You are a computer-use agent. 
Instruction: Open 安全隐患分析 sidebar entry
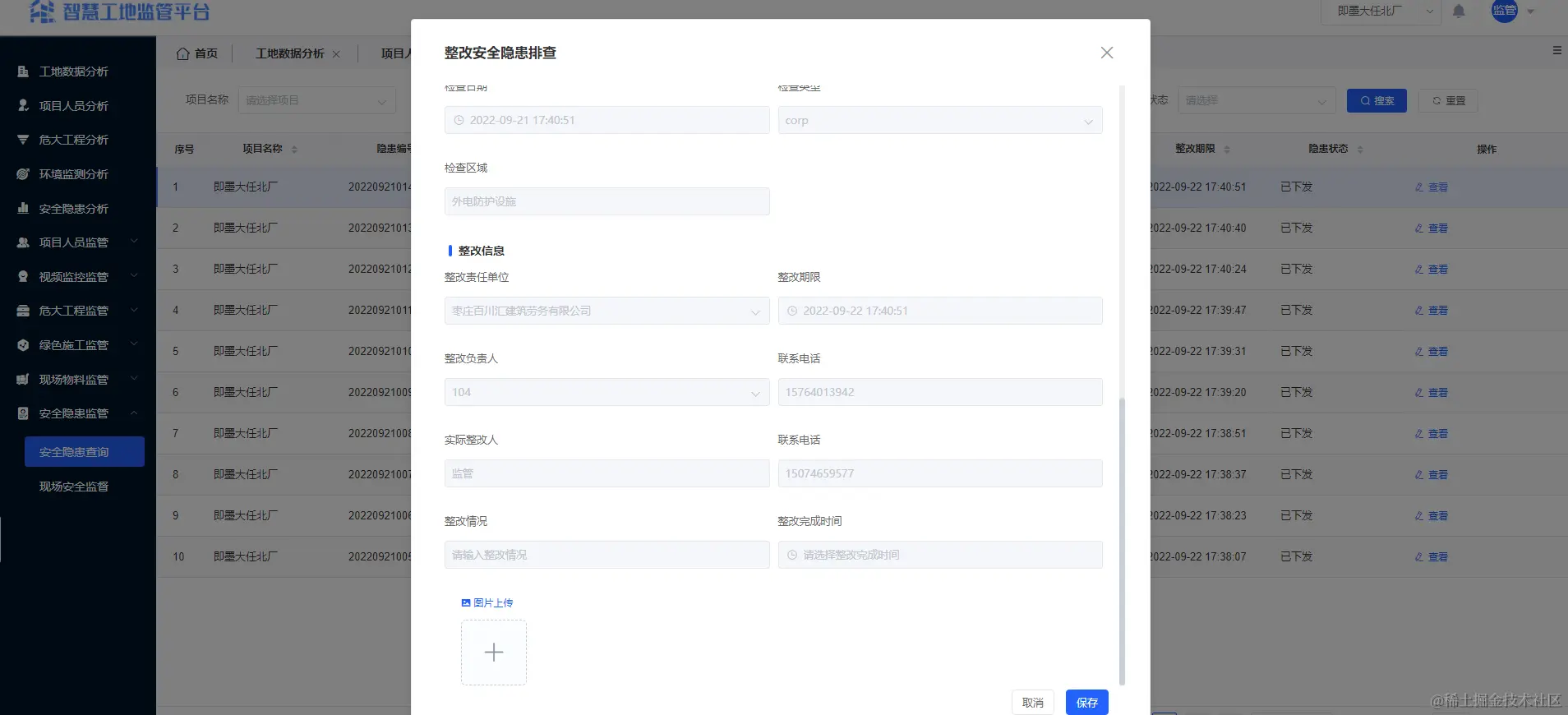(74, 209)
